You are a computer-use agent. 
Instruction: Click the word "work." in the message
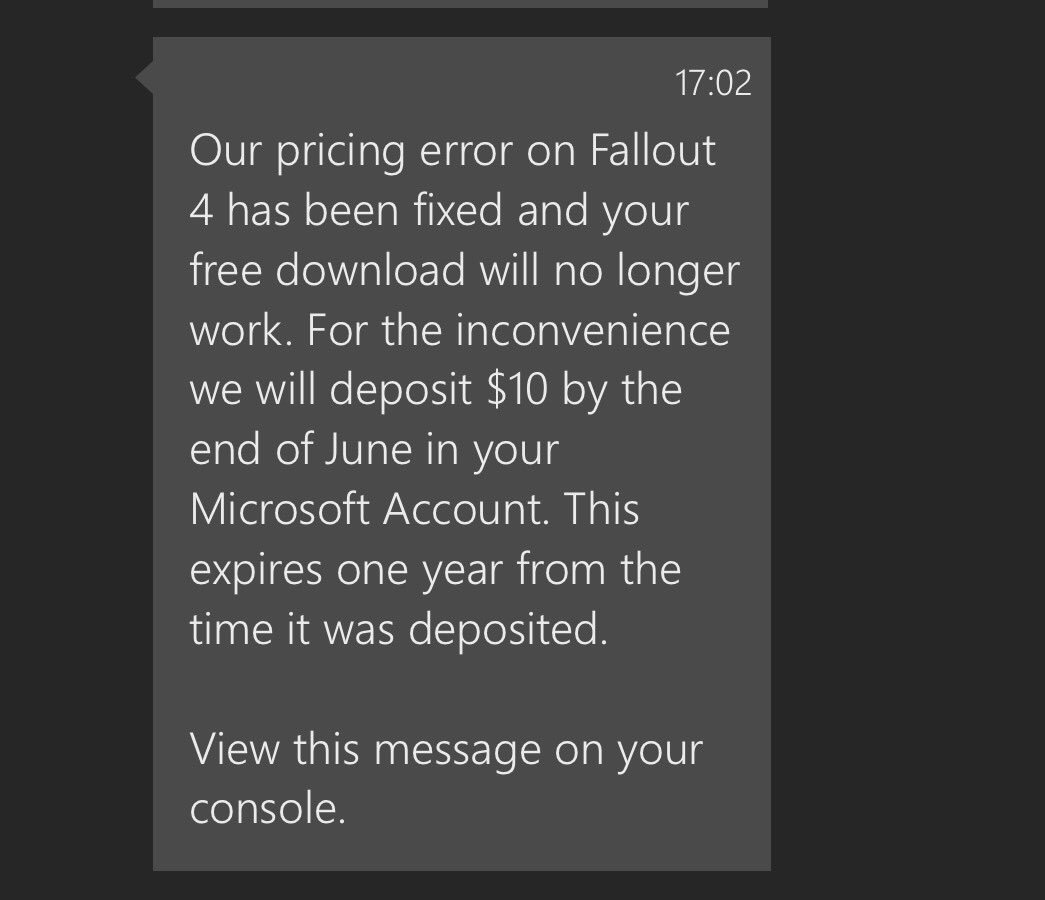[241, 329]
